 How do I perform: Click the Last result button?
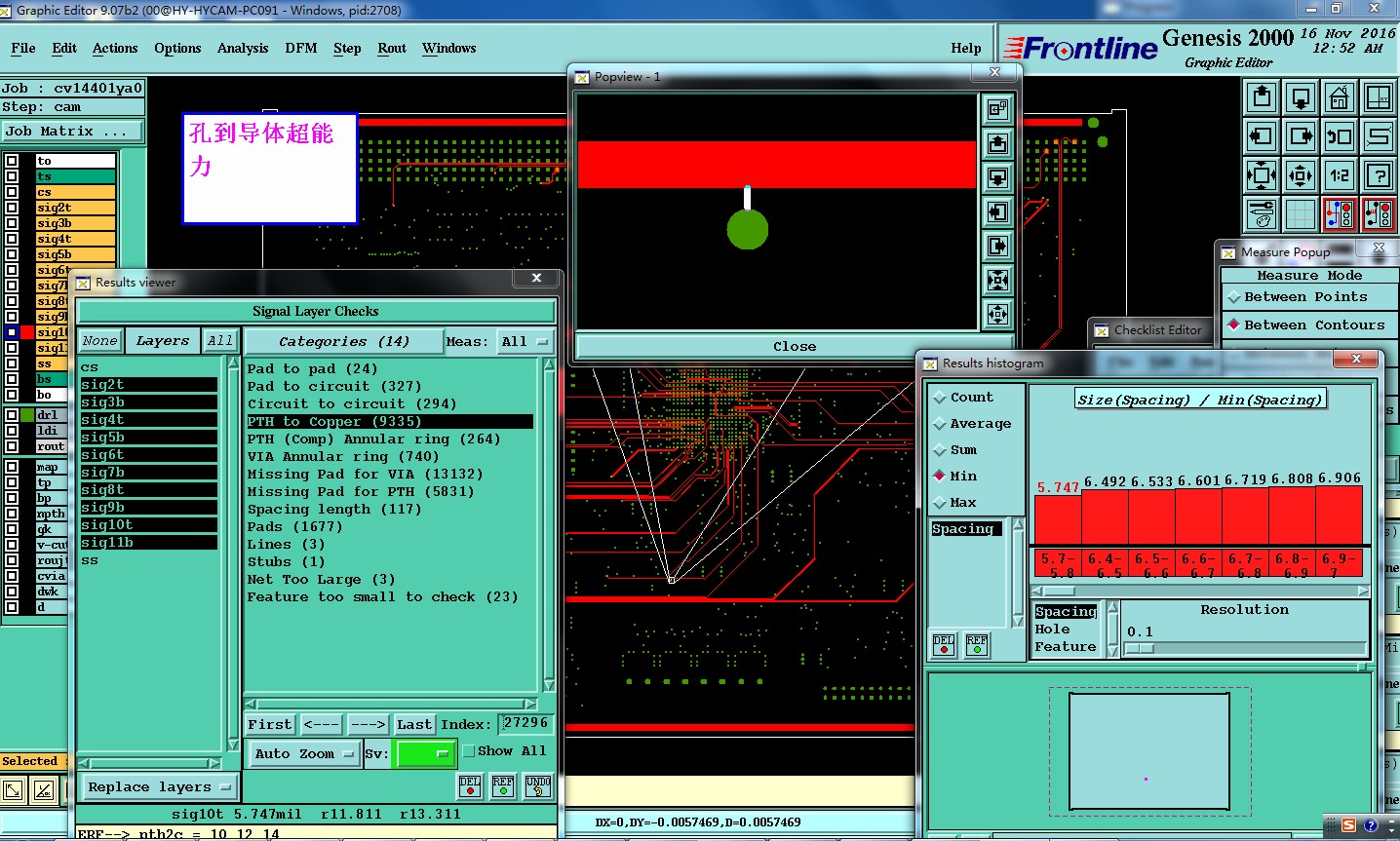pyautogui.click(x=414, y=724)
